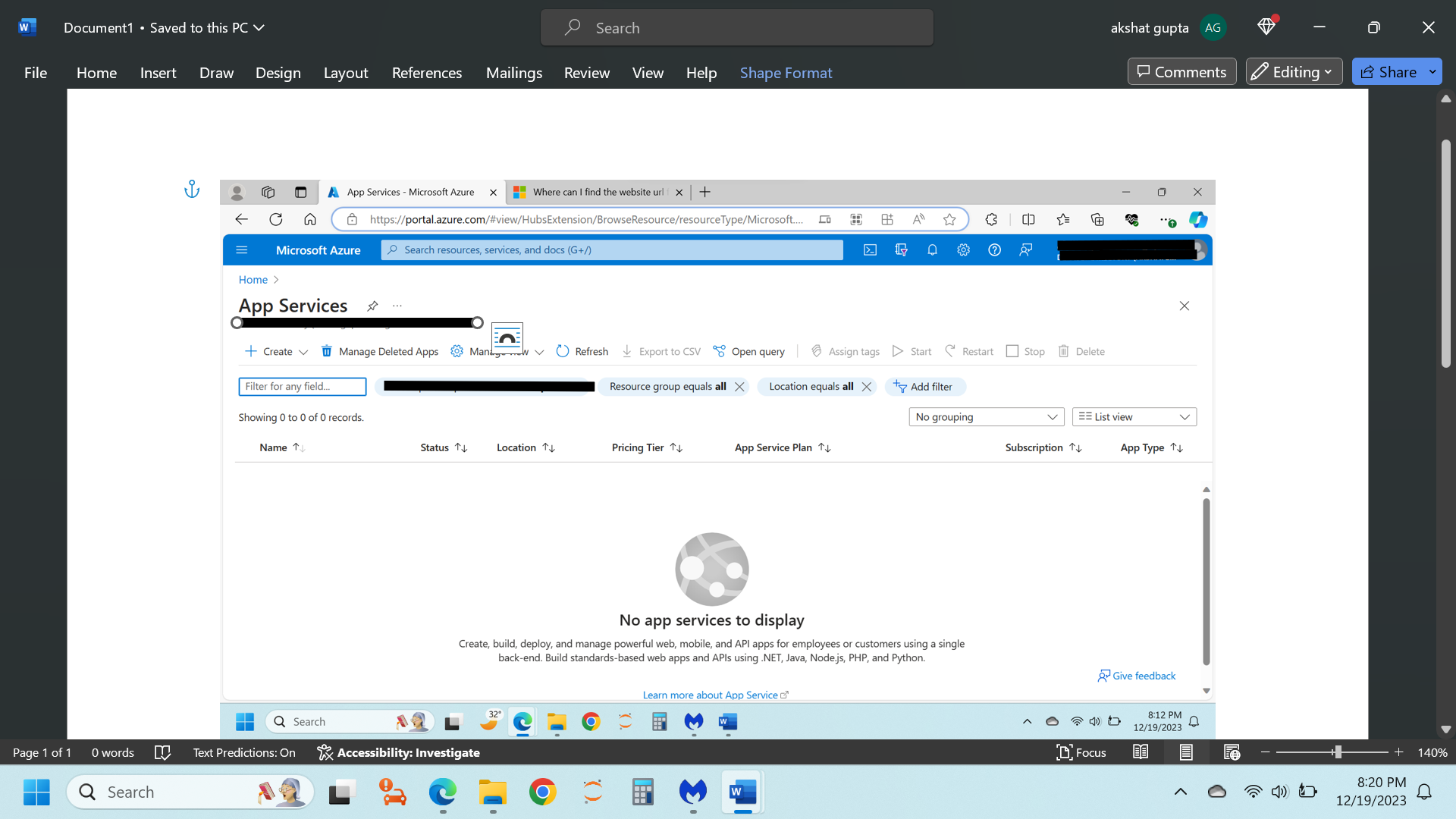
Task: Click Edge home icon in embedded browser
Action: tap(310, 219)
